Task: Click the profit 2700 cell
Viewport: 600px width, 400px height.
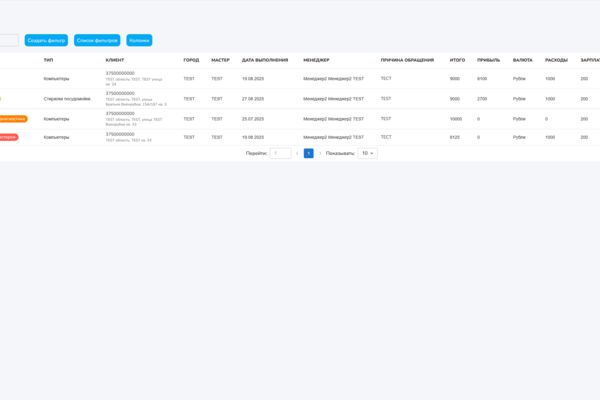Action: pos(482,99)
